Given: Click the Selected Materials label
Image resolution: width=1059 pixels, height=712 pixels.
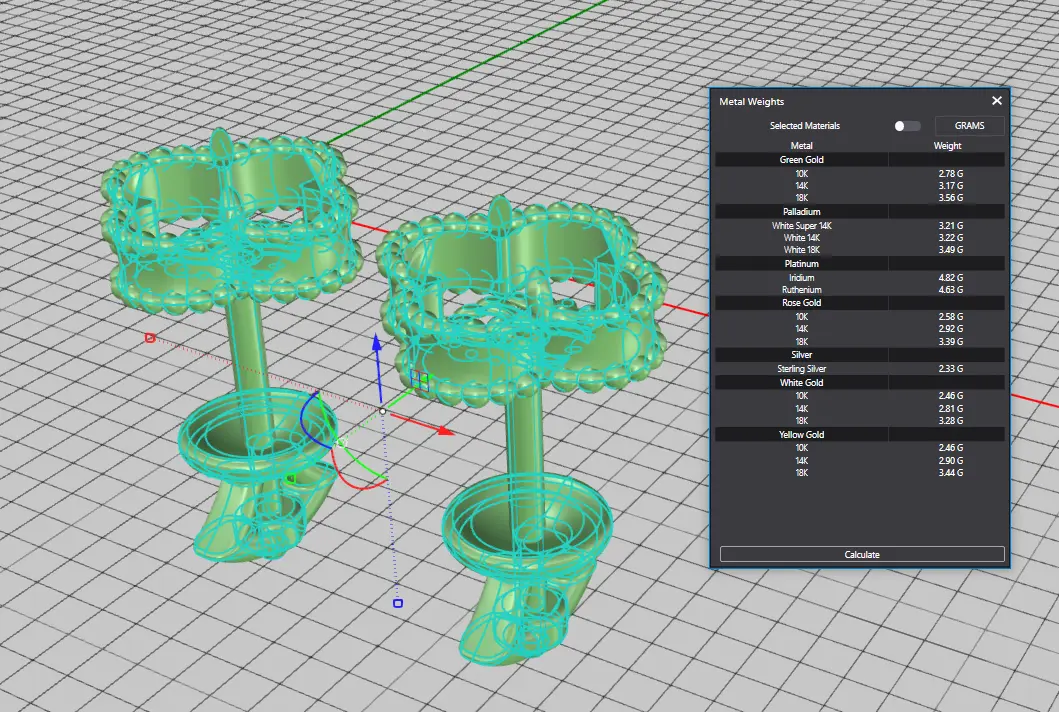Looking at the screenshot, I should [x=804, y=126].
